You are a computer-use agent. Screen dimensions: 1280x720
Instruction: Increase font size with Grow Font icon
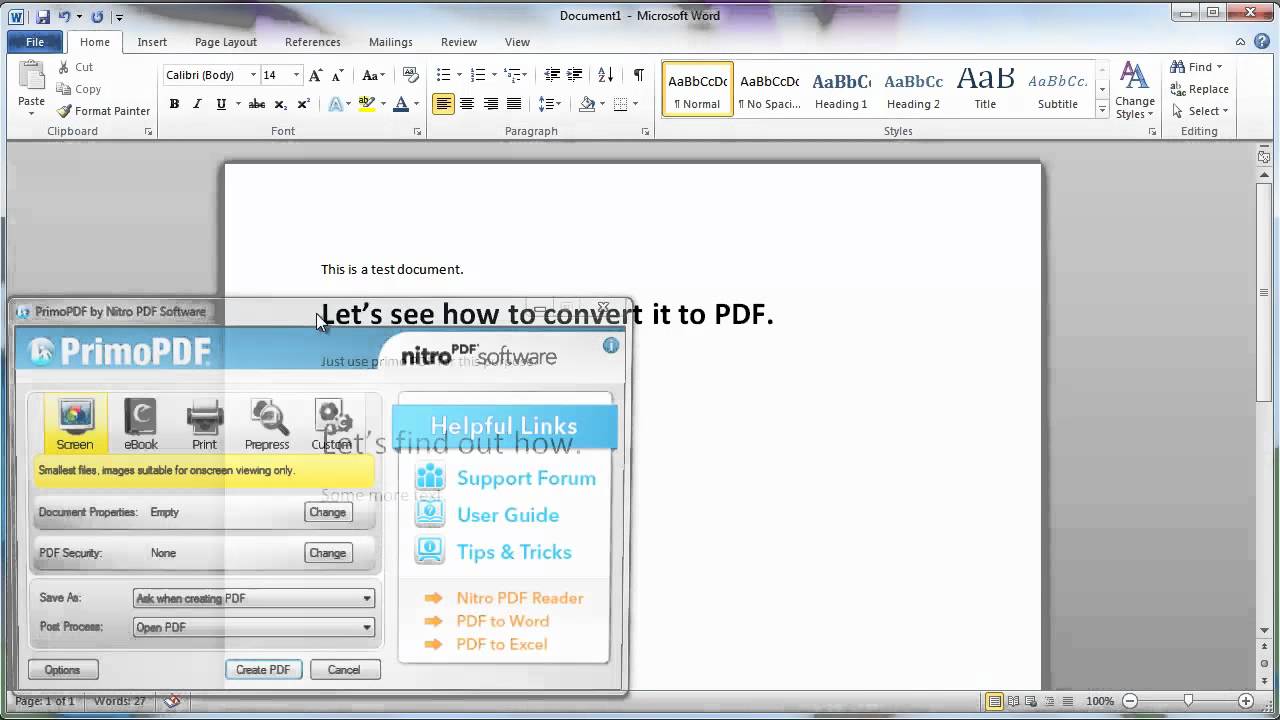tap(316, 75)
